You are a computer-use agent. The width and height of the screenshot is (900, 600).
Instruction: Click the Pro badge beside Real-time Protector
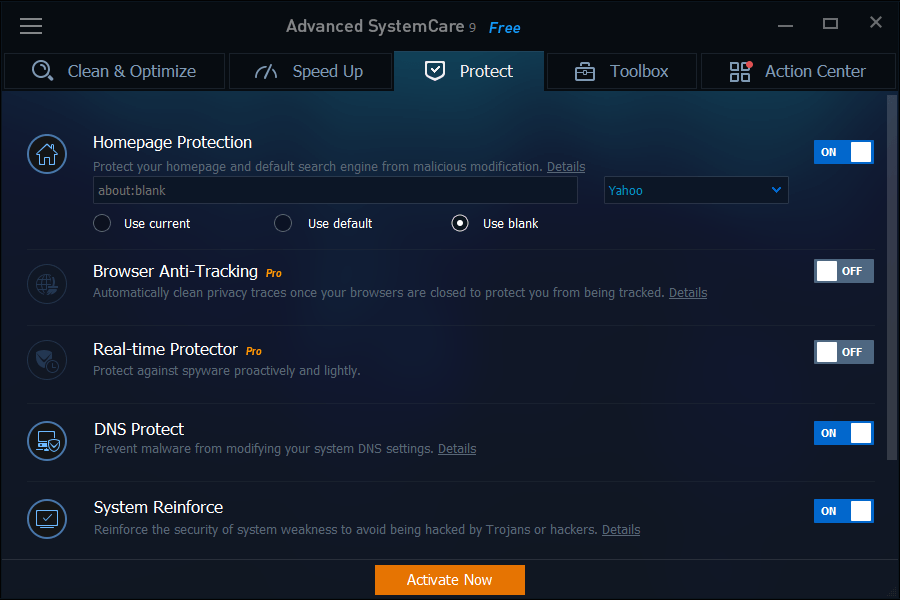[254, 351]
